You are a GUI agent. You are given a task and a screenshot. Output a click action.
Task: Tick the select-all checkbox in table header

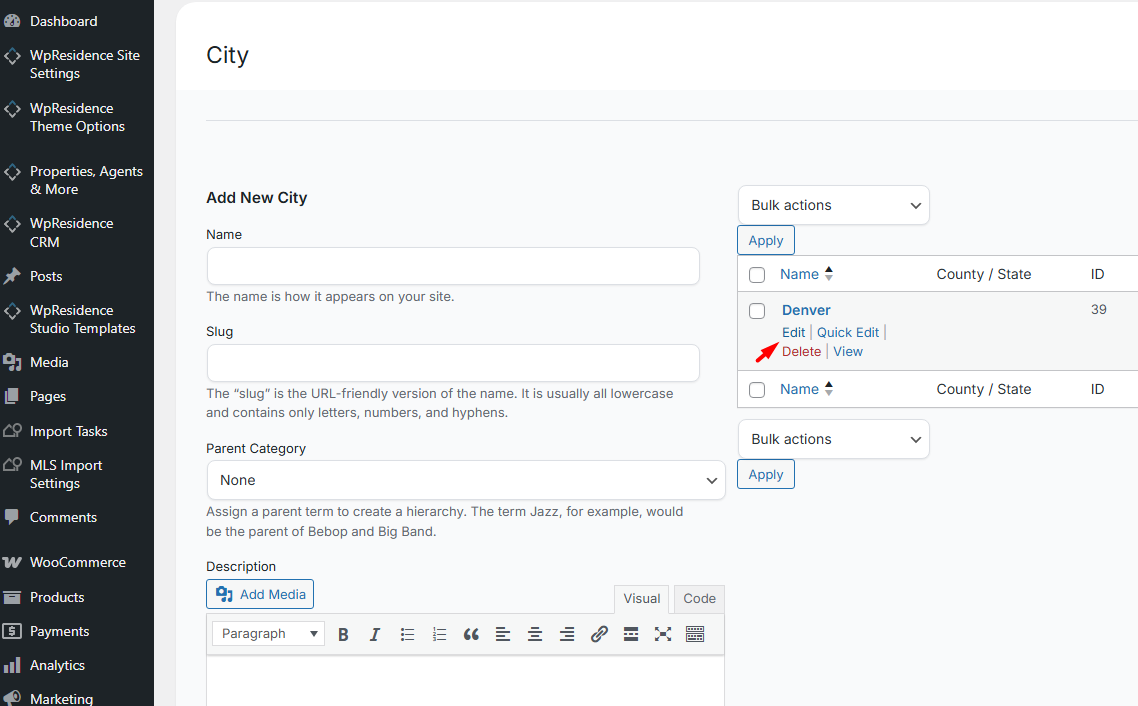(x=757, y=275)
